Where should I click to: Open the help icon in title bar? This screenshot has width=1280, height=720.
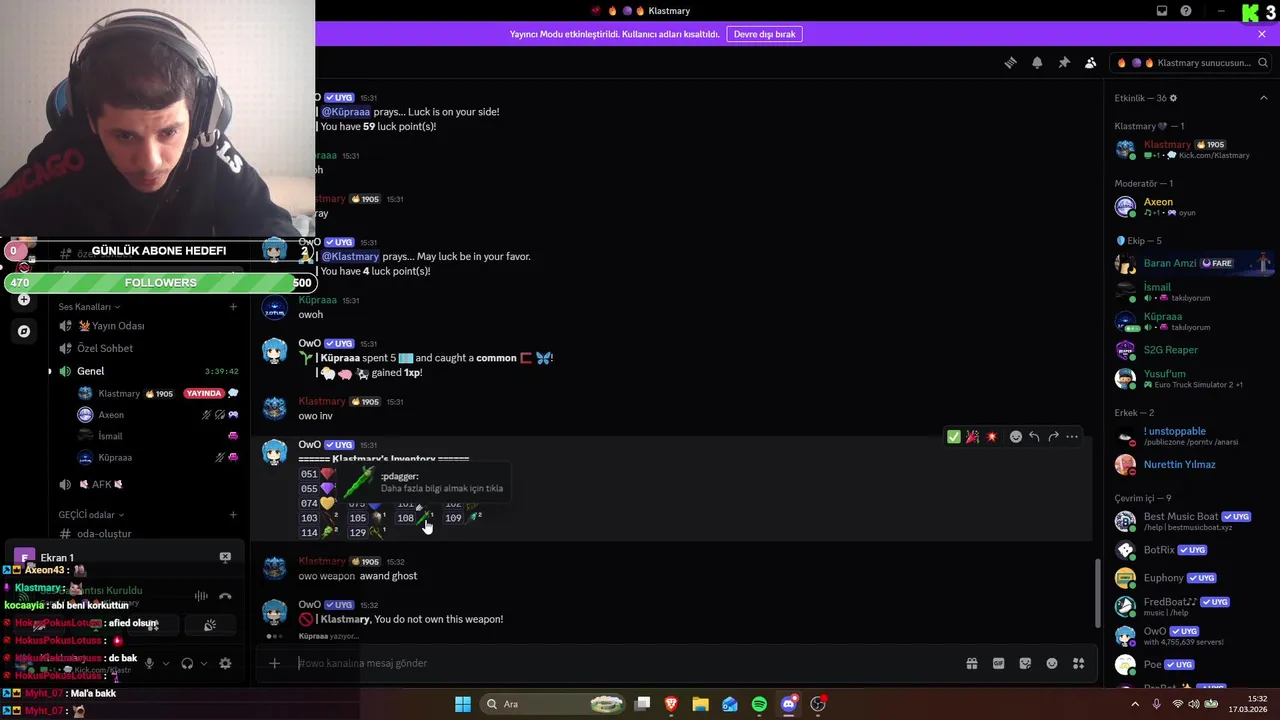tap(1186, 11)
